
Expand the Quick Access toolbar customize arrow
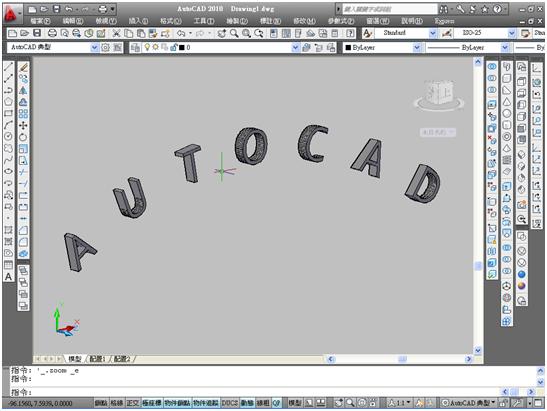tap(113, 9)
